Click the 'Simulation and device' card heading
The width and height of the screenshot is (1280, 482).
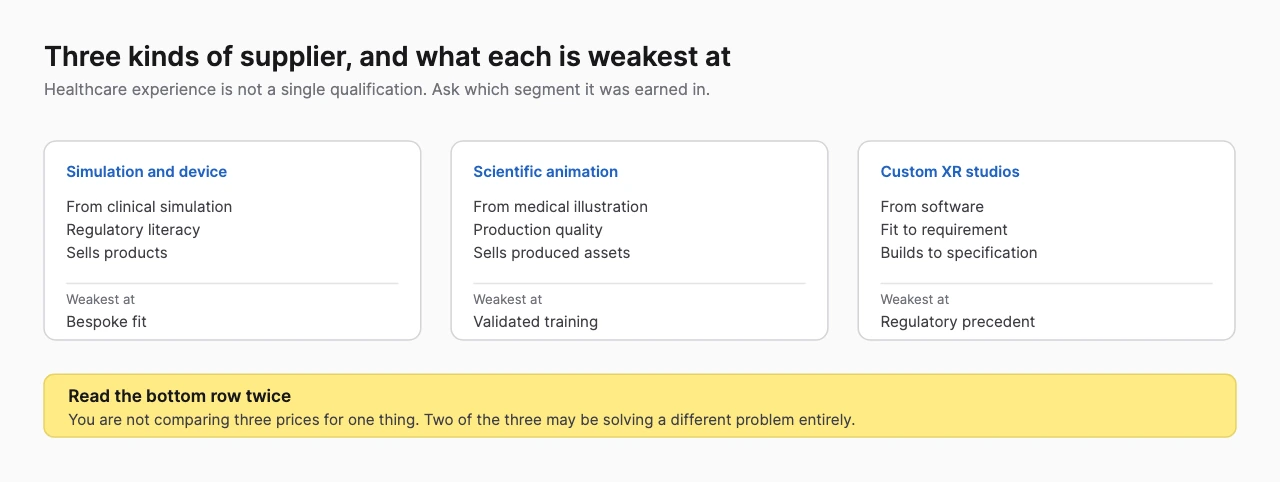point(147,172)
